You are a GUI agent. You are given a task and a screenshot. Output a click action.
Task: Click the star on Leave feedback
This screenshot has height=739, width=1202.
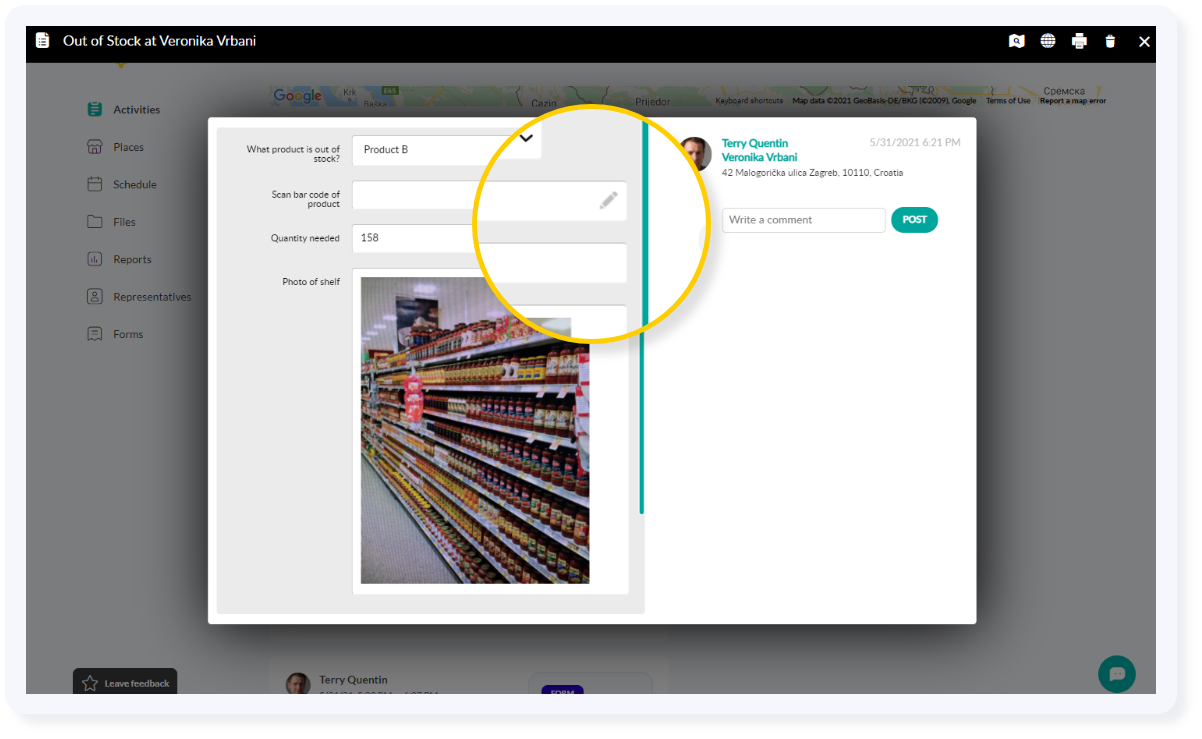tap(90, 683)
